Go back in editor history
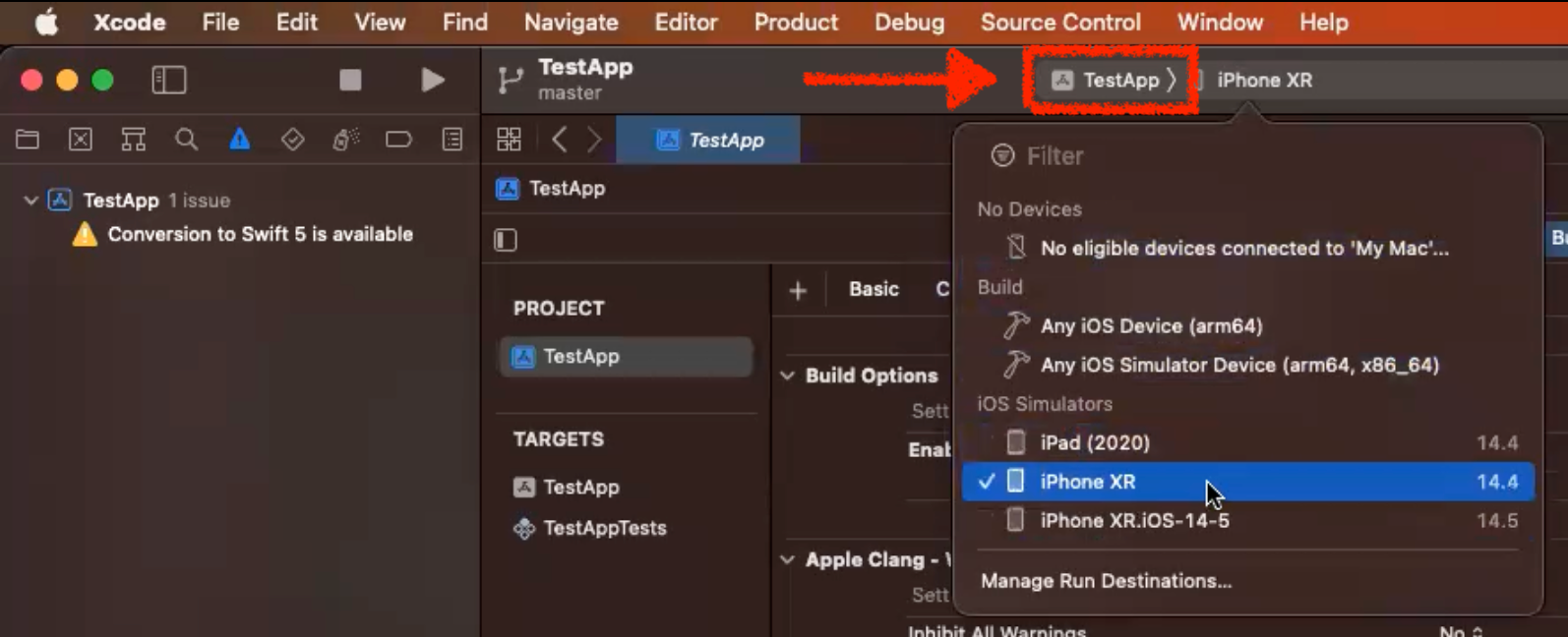This screenshot has width=1568, height=637. (x=559, y=140)
